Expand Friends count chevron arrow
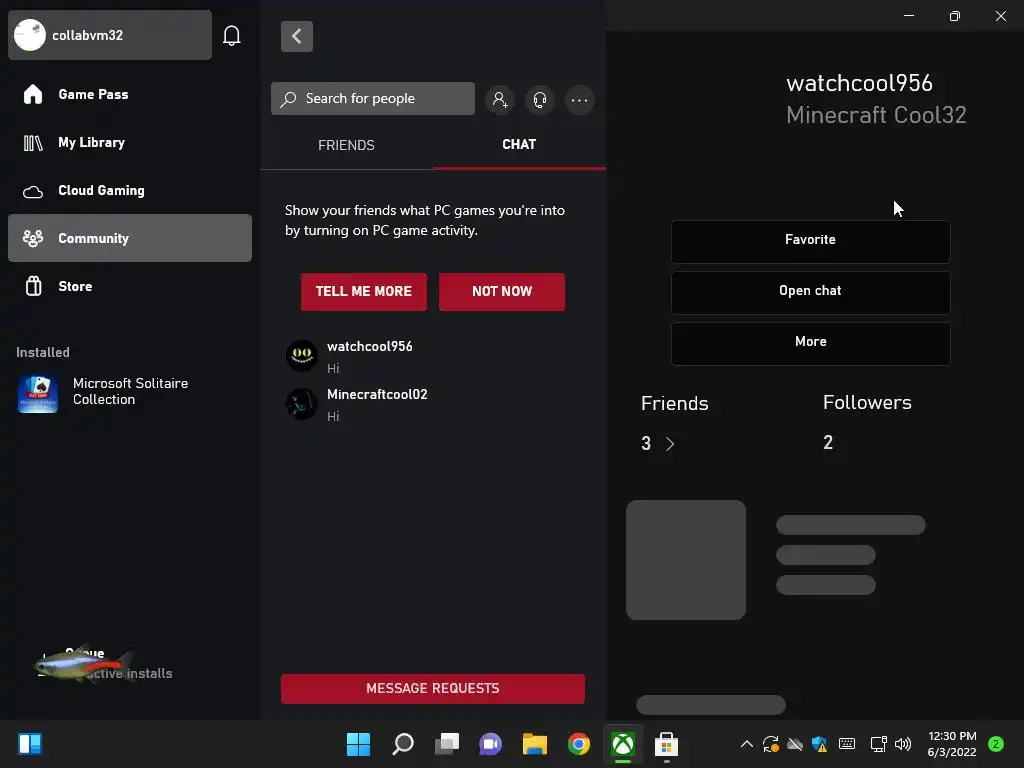 point(669,444)
